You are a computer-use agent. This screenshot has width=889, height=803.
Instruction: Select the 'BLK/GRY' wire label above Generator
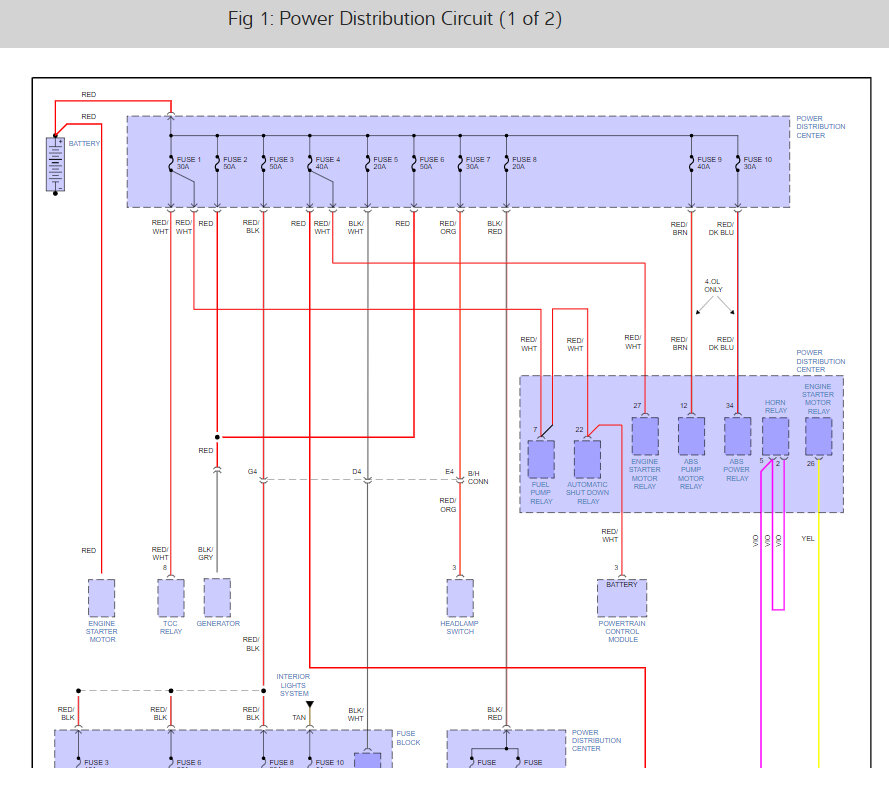pyautogui.click(x=205, y=553)
